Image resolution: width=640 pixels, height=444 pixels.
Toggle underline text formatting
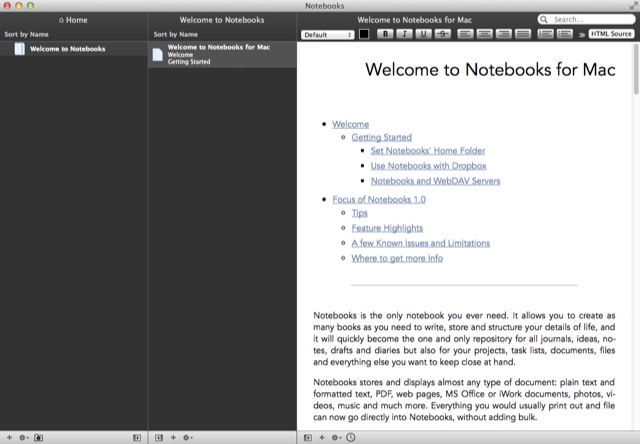[x=423, y=34]
